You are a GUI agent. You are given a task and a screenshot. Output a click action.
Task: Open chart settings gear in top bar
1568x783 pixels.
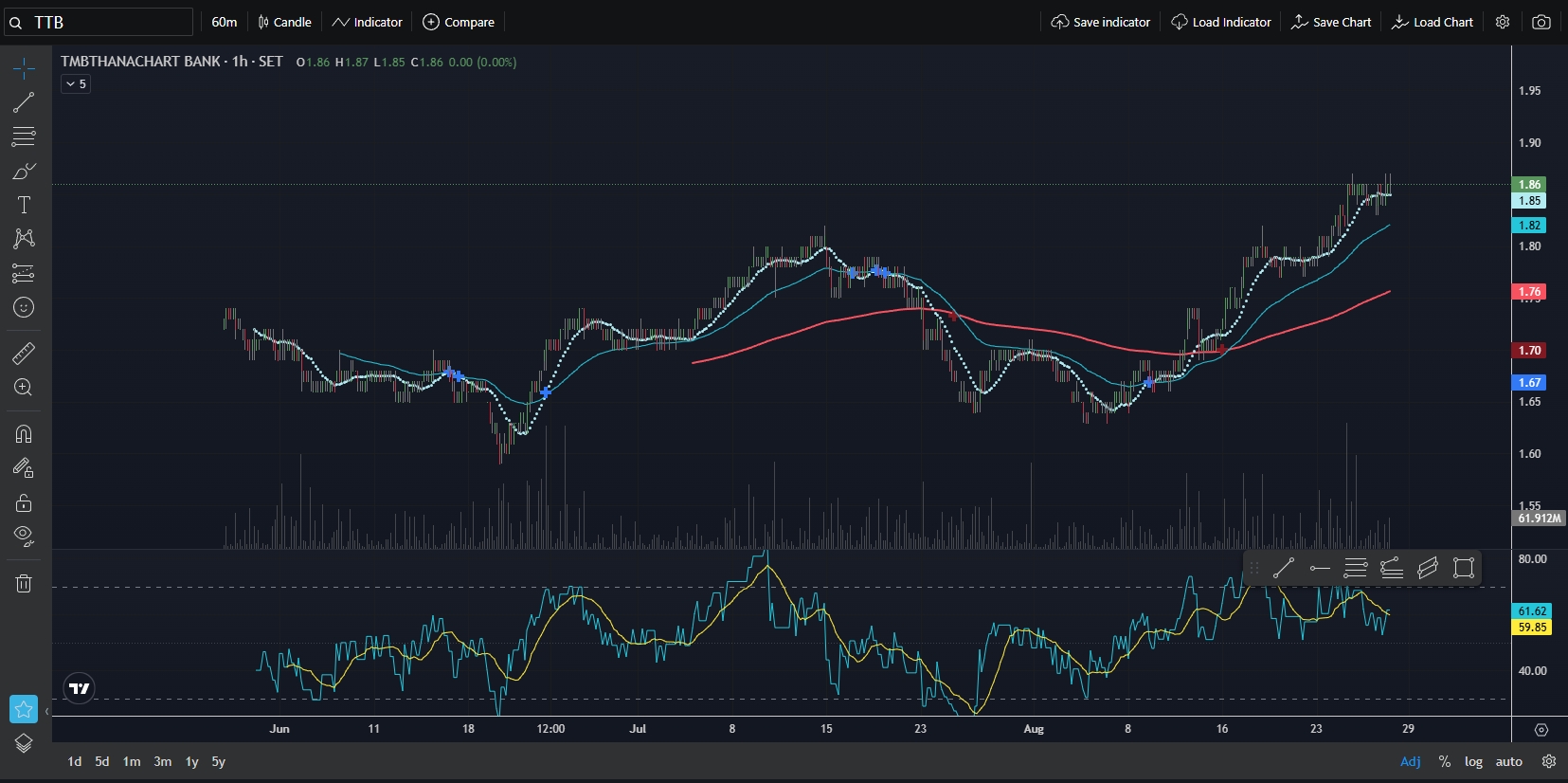[x=1503, y=22]
